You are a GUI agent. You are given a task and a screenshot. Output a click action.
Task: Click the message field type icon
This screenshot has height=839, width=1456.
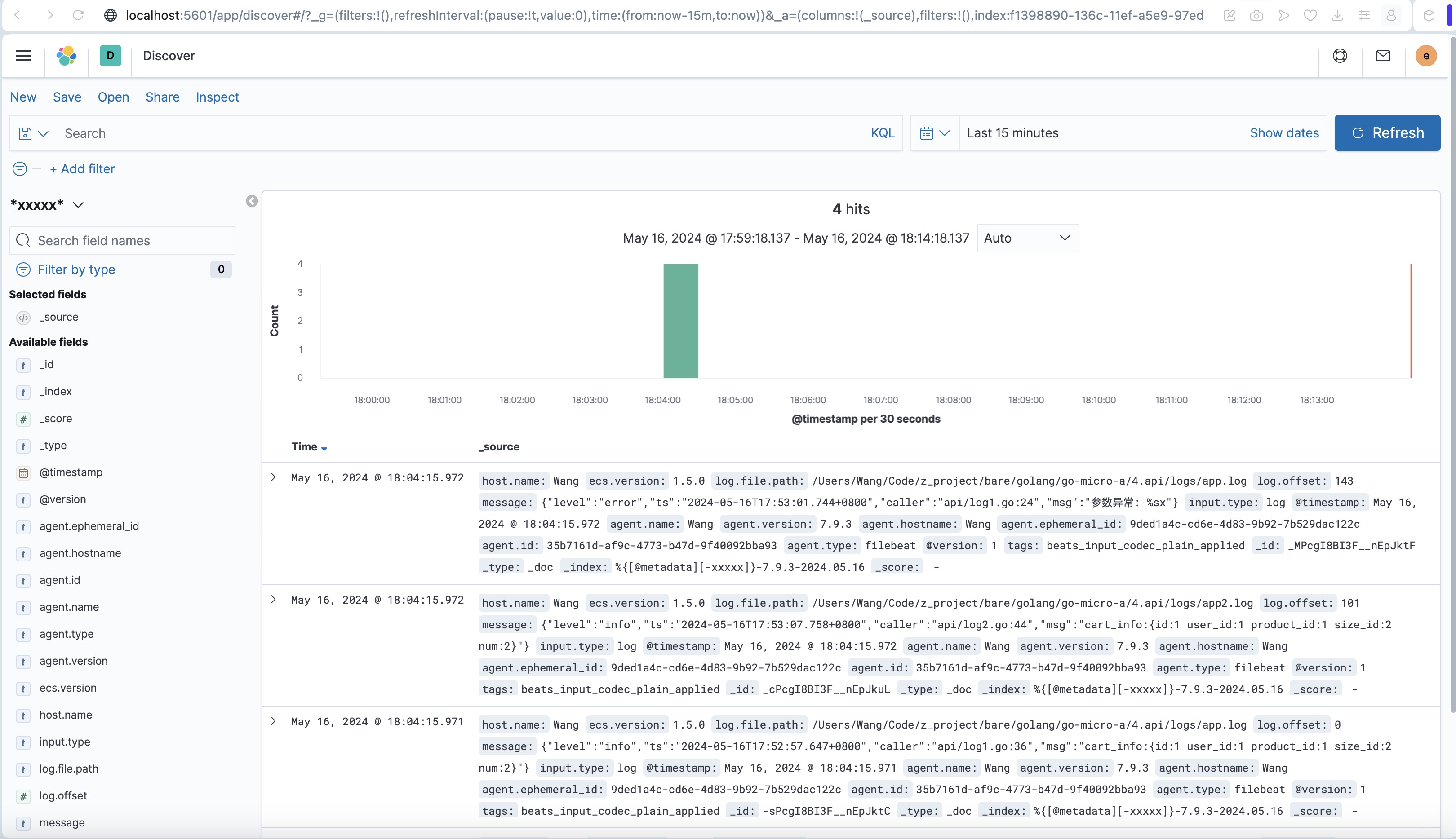(x=23, y=823)
